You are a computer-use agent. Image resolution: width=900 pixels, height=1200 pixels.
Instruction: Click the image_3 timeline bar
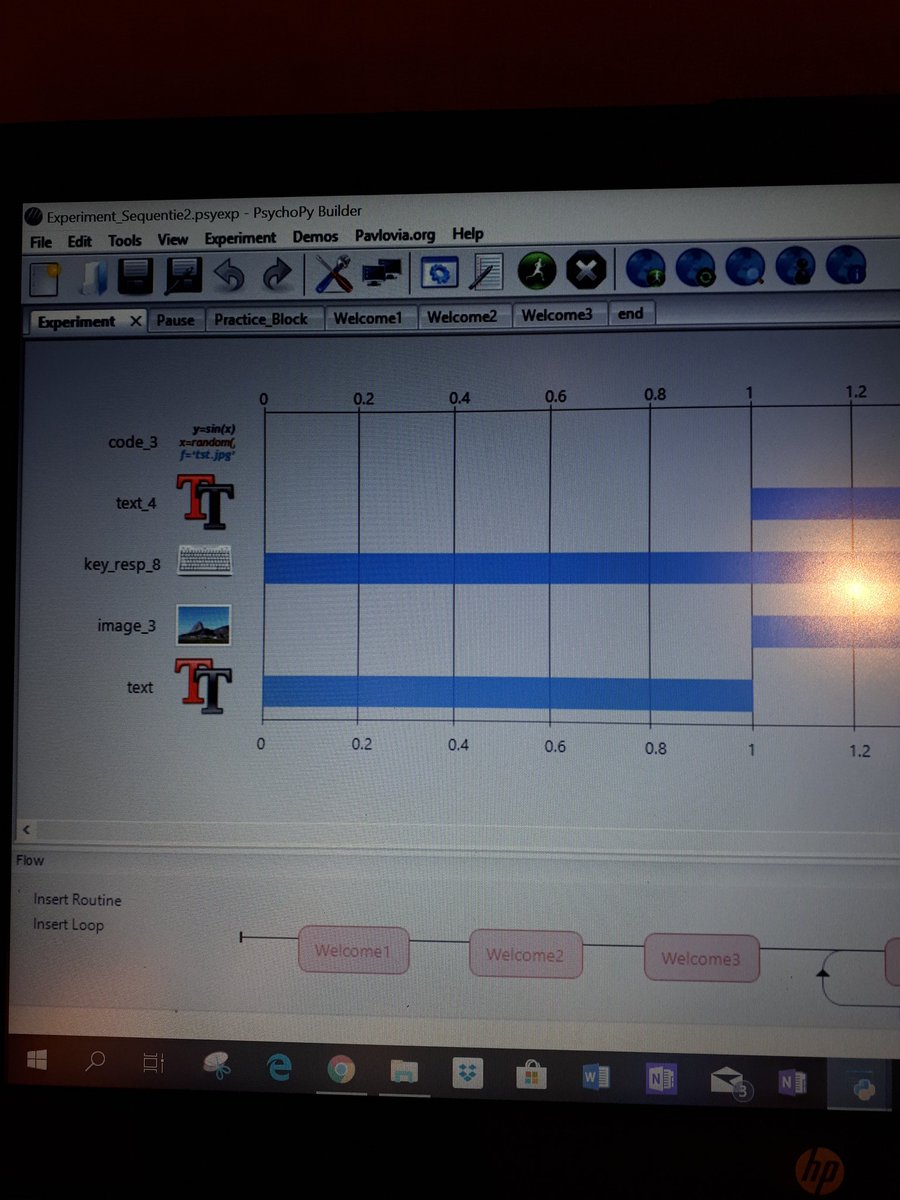[x=825, y=631]
